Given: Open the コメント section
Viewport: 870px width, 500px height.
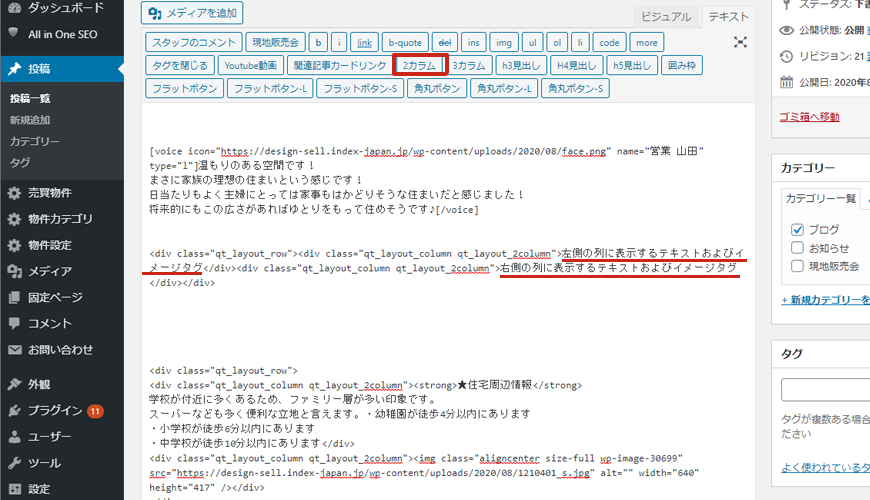Looking at the screenshot, I should tap(50, 323).
